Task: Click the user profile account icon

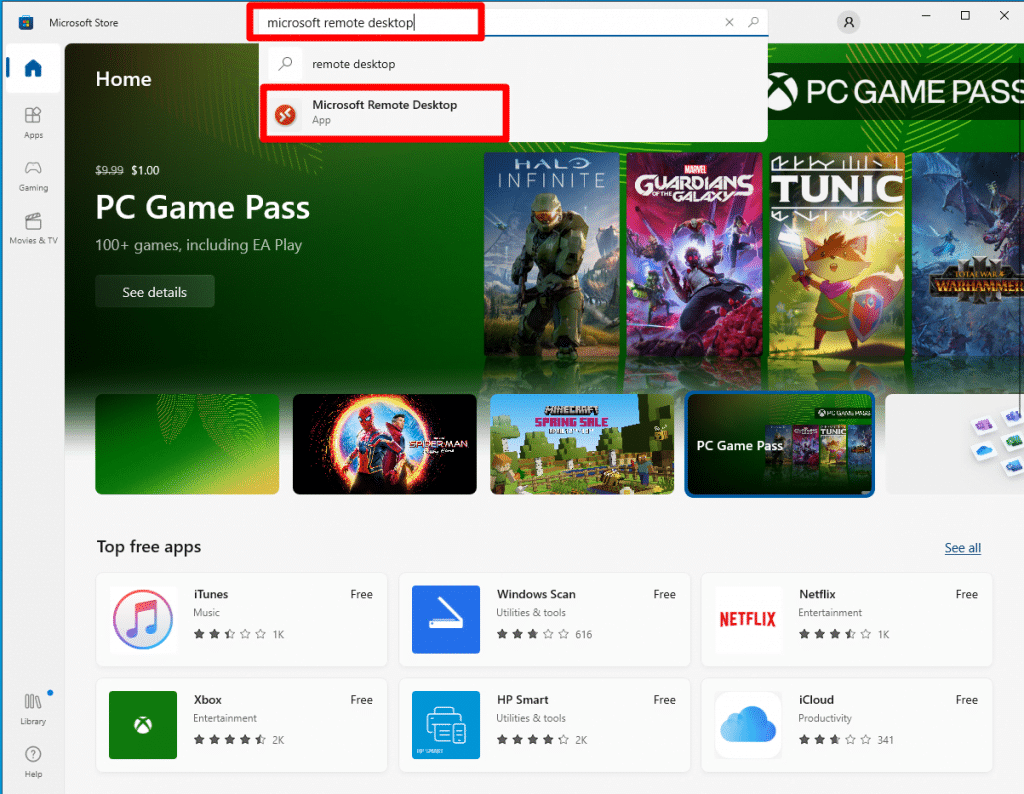Action: 849,22
